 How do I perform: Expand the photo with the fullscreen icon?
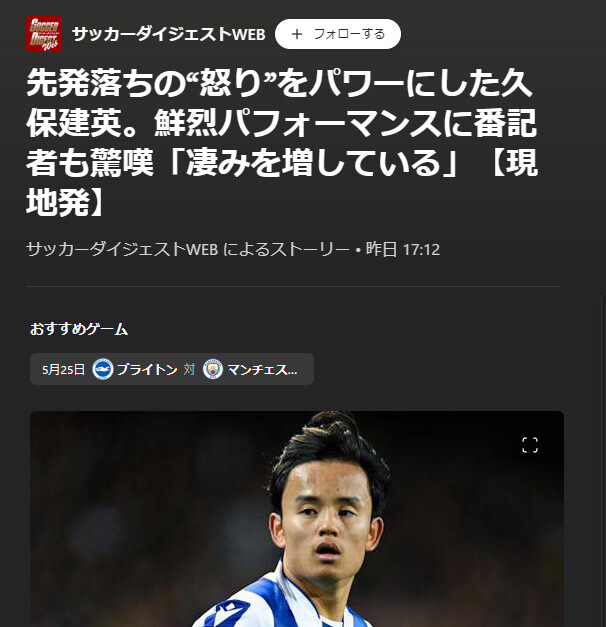[530, 445]
